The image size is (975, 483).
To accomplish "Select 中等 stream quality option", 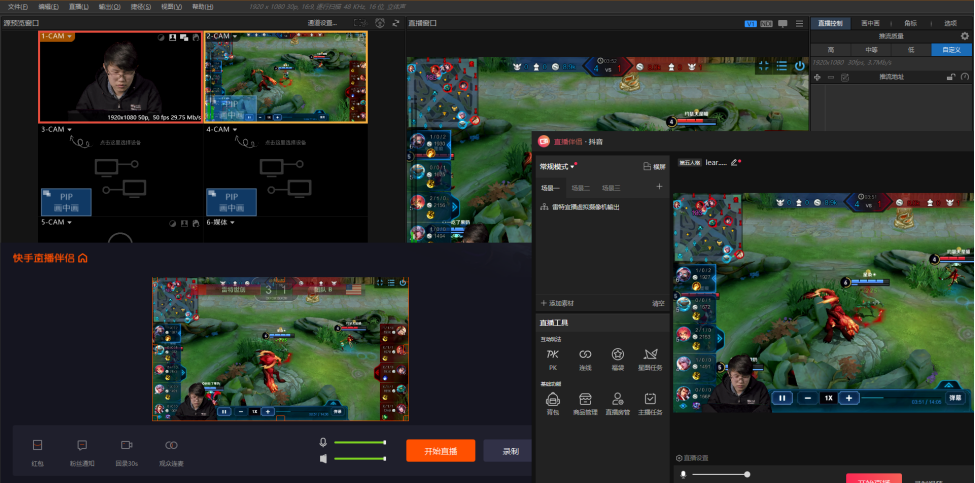I will [871, 50].
